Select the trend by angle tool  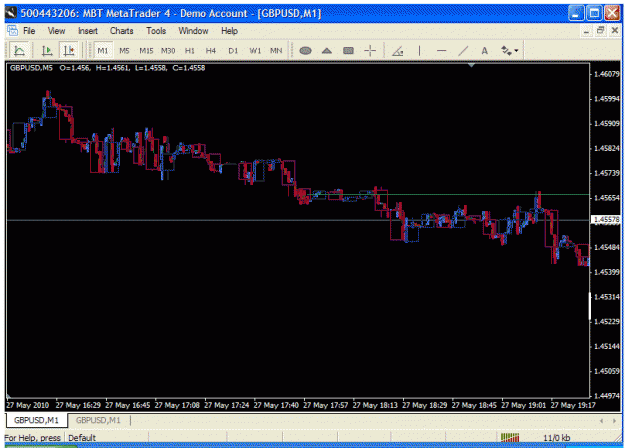pyautogui.click(x=398, y=51)
